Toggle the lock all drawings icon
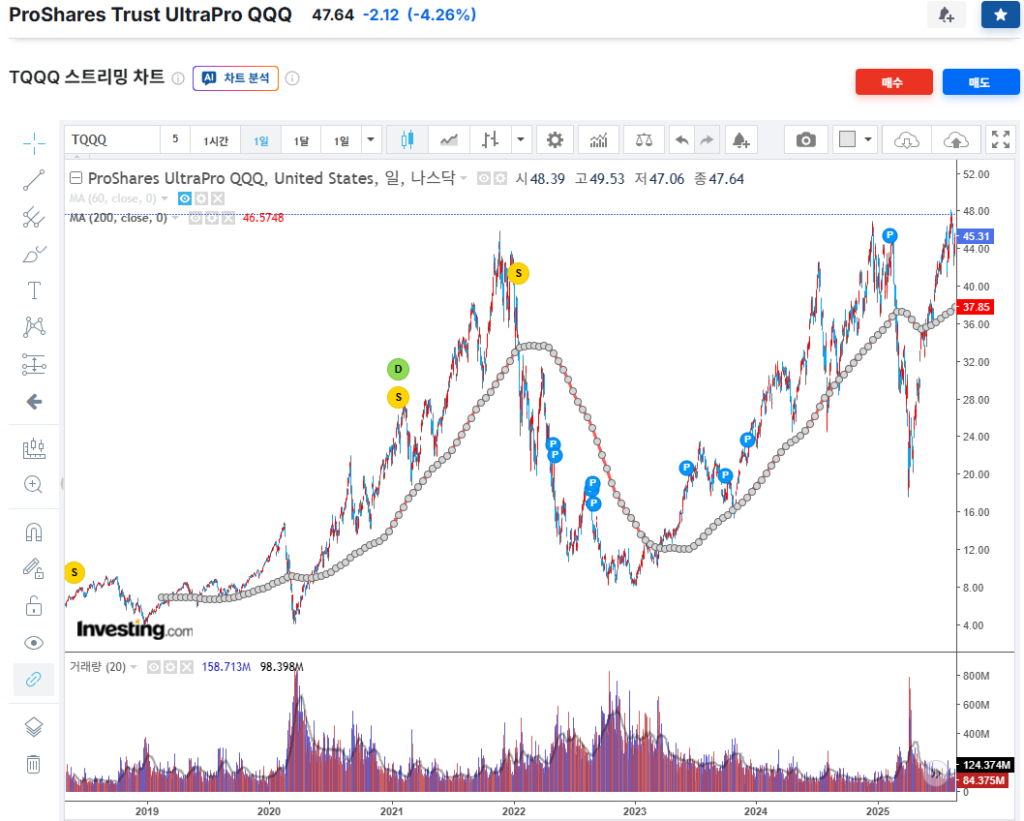 point(34,606)
